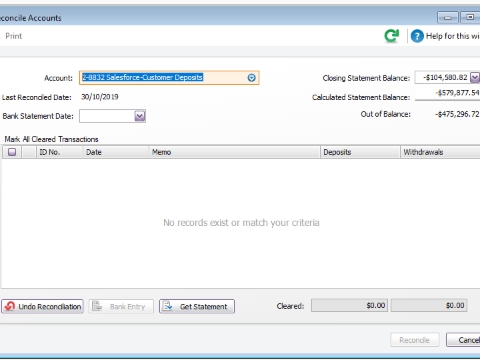This screenshot has height=360, width=480.
Task: Click the Cleared withdrawals total field
Action: tap(429, 305)
